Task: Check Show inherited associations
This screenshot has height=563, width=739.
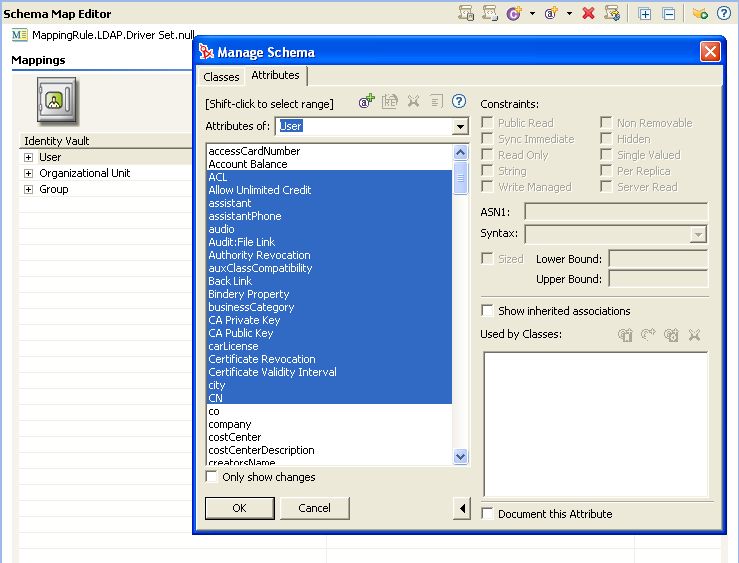Action: [488, 311]
